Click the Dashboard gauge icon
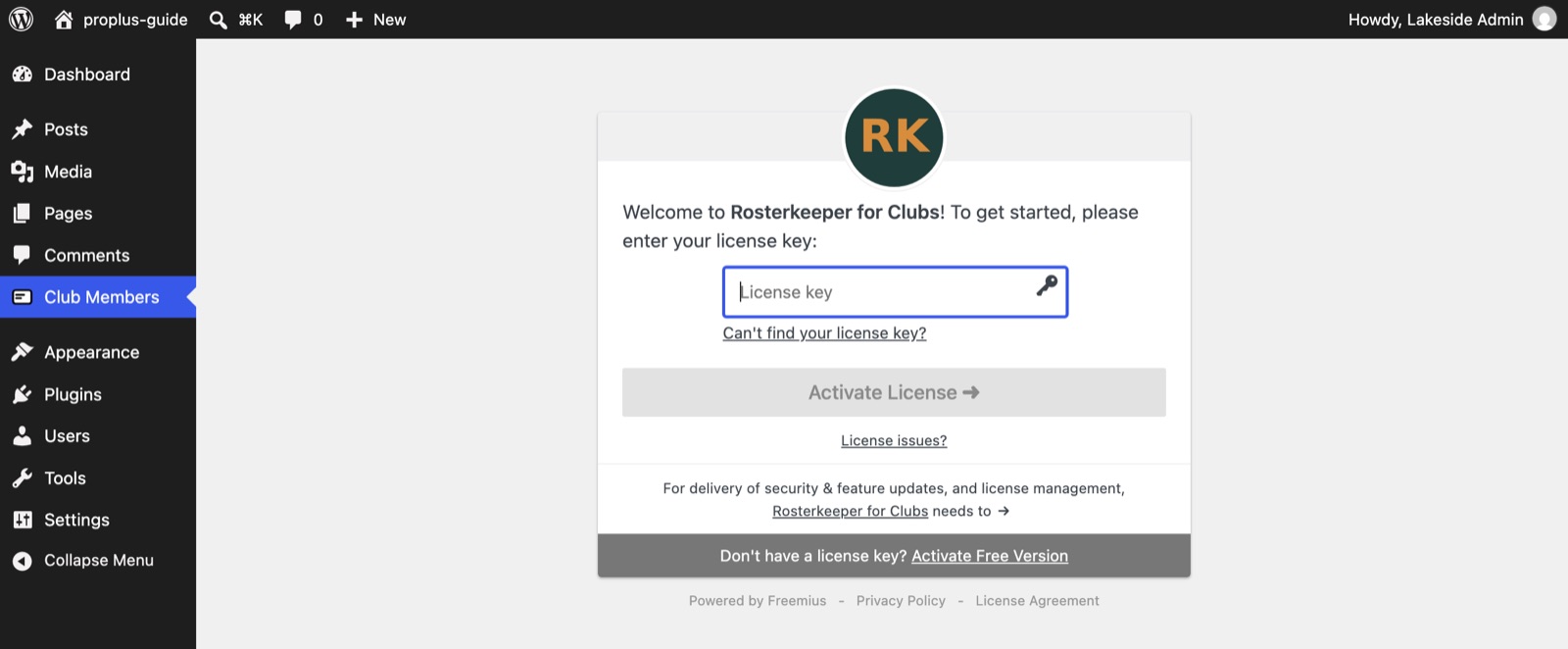This screenshot has height=649, width=1568. (x=22, y=75)
